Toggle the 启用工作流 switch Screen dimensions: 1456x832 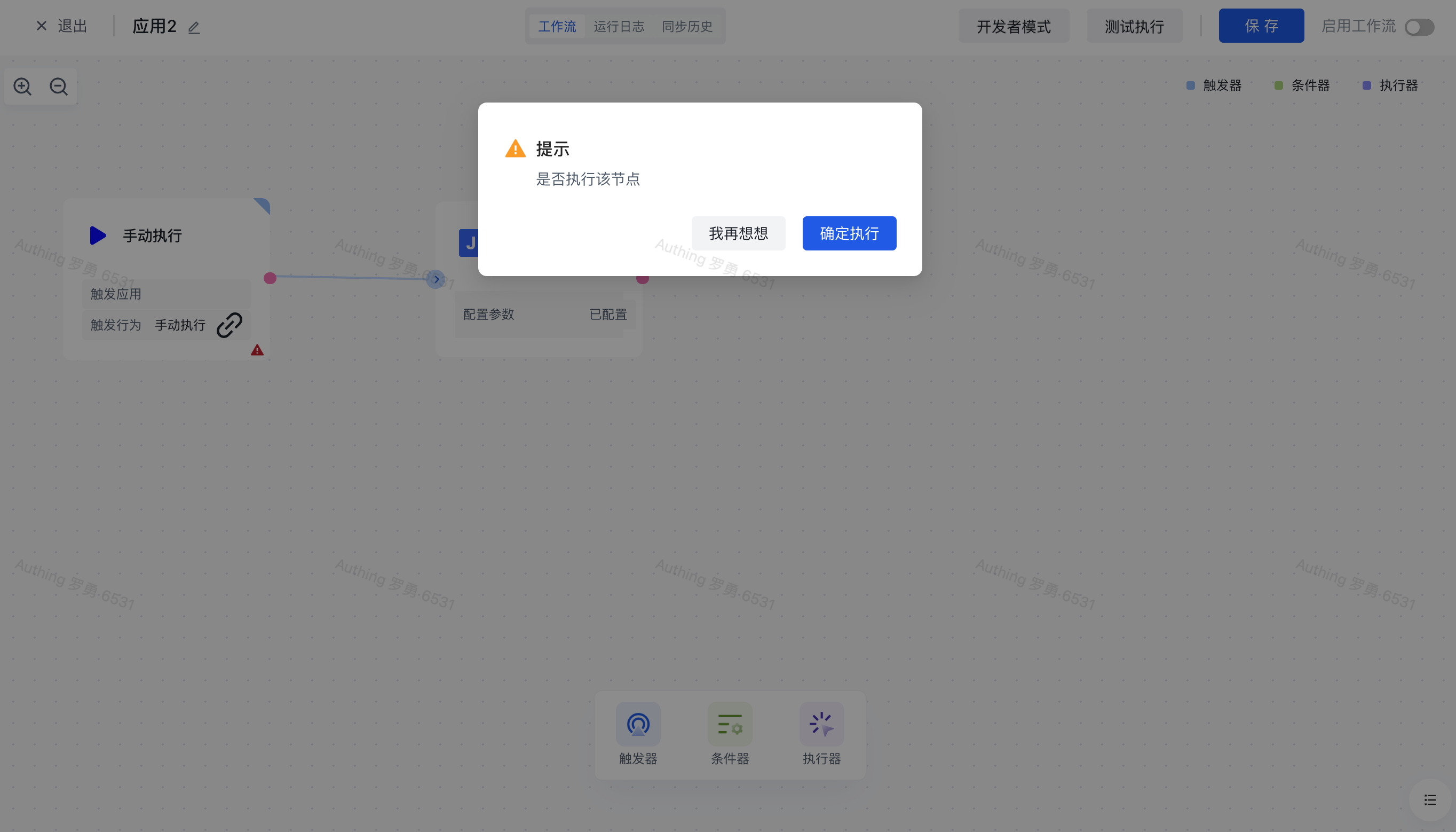coord(1419,27)
